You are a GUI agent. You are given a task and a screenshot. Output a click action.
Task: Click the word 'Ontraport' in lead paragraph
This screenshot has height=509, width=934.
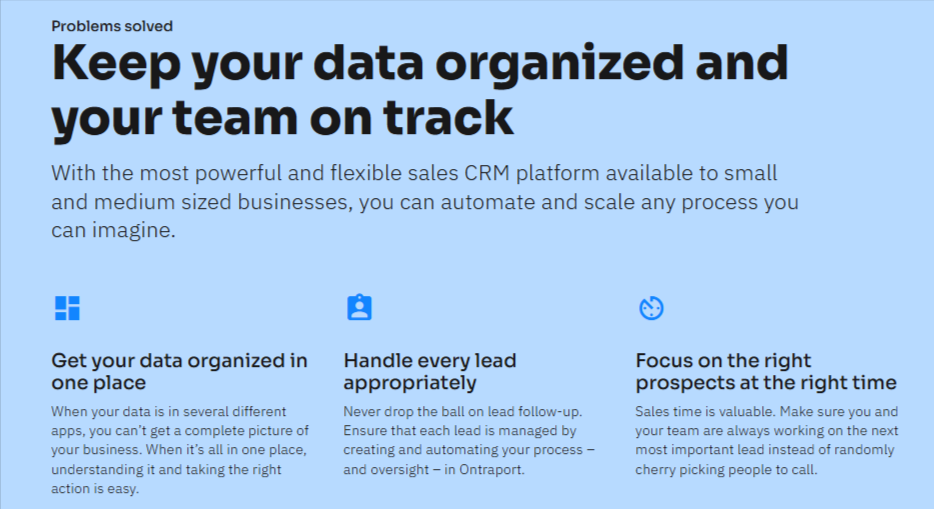pos(490,470)
